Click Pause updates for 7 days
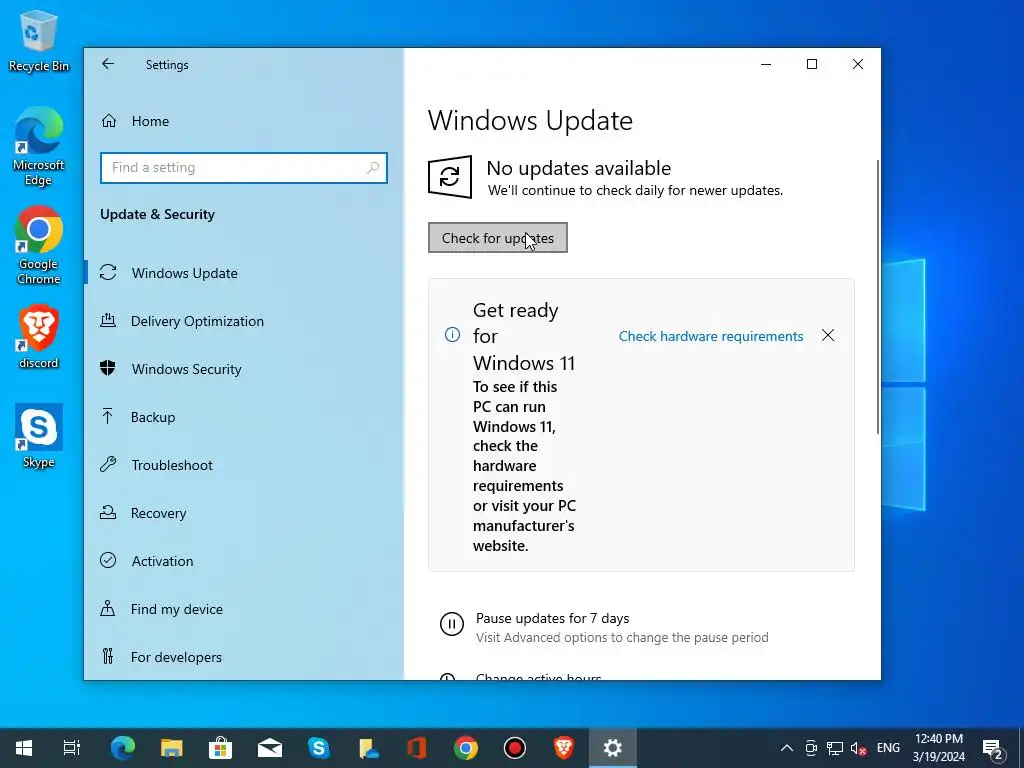This screenshot has height=768, width=1024. pyautogui.click(x=552, y=618)
